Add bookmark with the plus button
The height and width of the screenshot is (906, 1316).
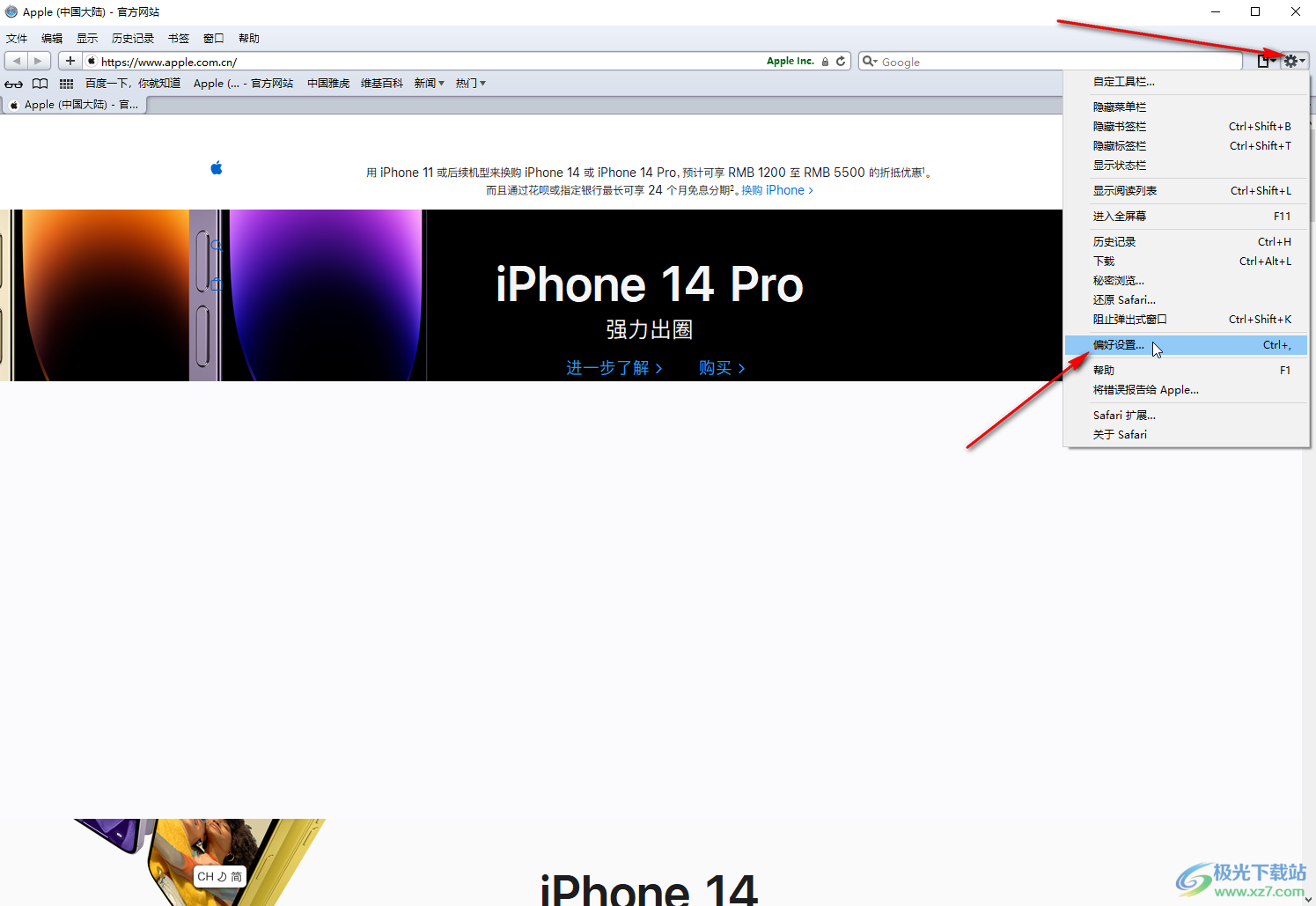click(70, 61)
